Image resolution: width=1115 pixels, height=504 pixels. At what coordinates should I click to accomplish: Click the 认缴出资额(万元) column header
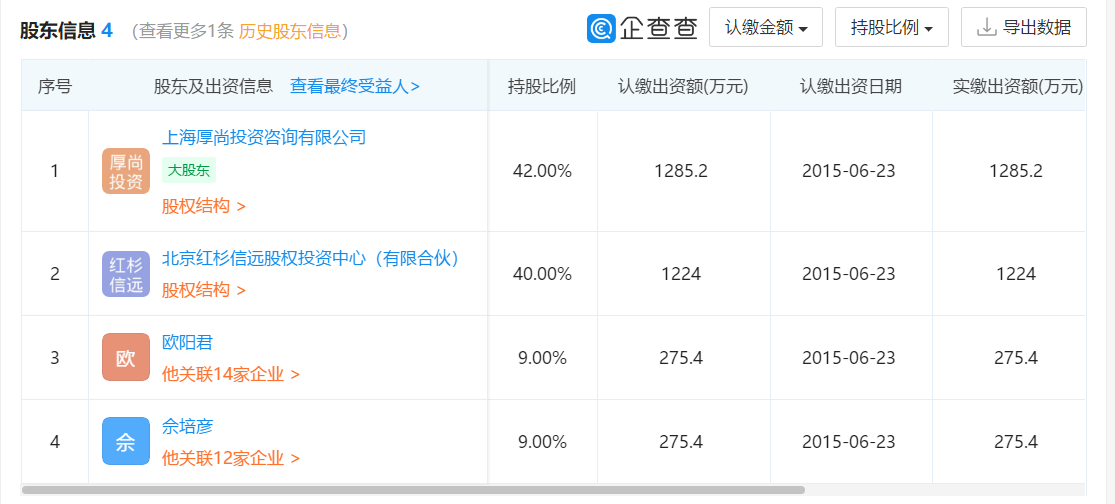[683, 87]
